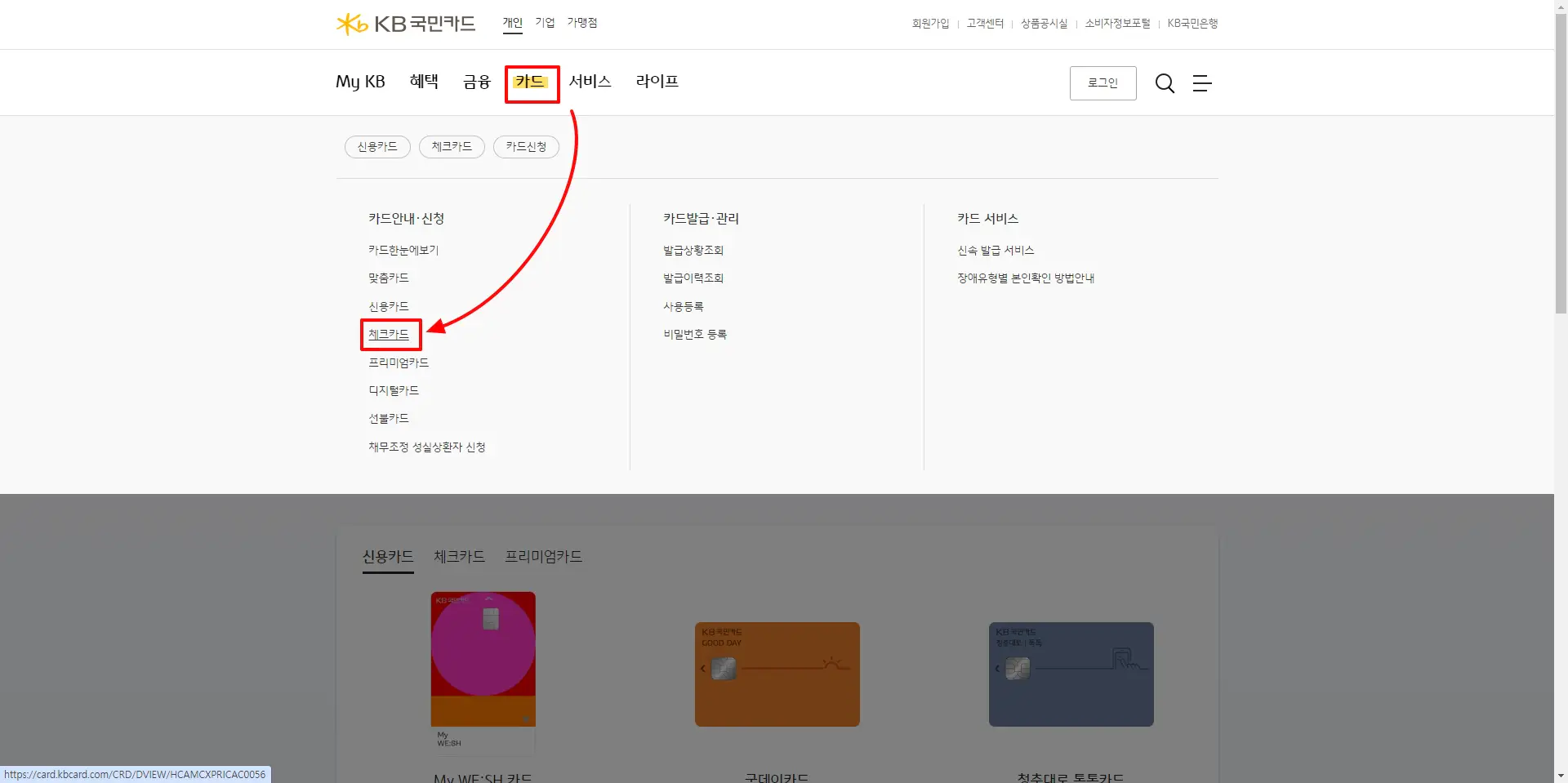Screen dimensions: 1568x783
Task: Open the 회원가입 link
Action: click(930, 24)
